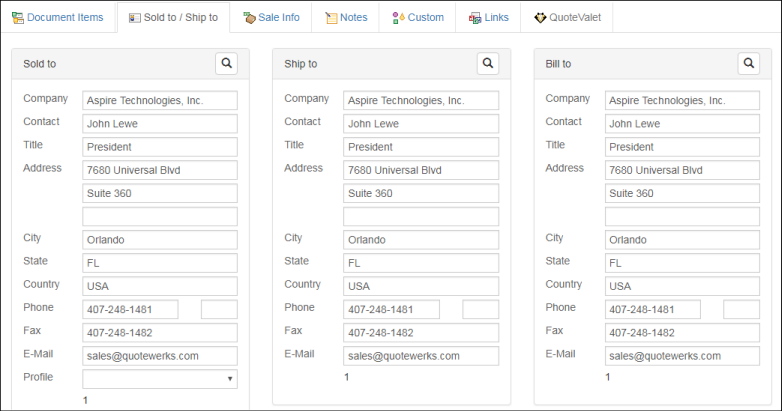This screenshot has height=411, width=782.
Task: Edit Bill to Suite 360 address line
Action: click(x=682, y=193)
